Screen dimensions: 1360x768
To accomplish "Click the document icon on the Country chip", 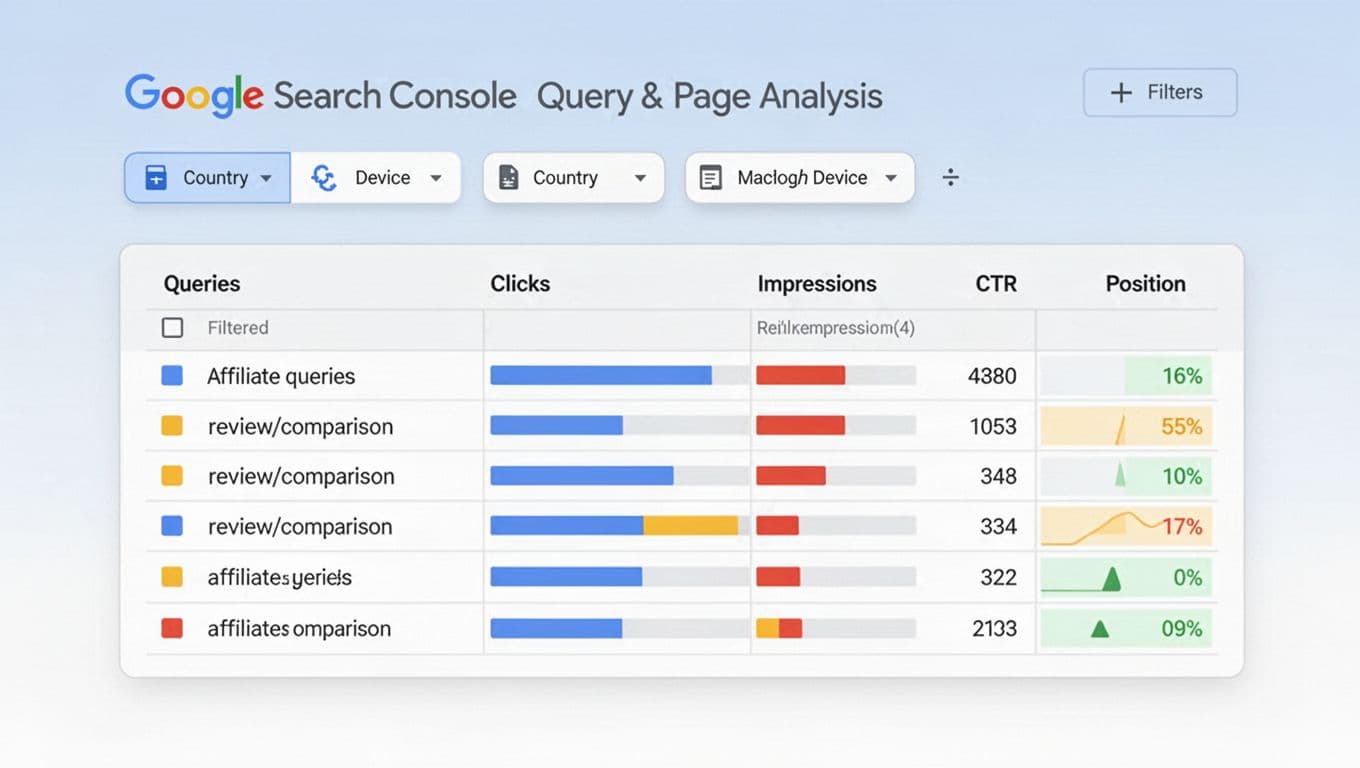I will (510, 177).
